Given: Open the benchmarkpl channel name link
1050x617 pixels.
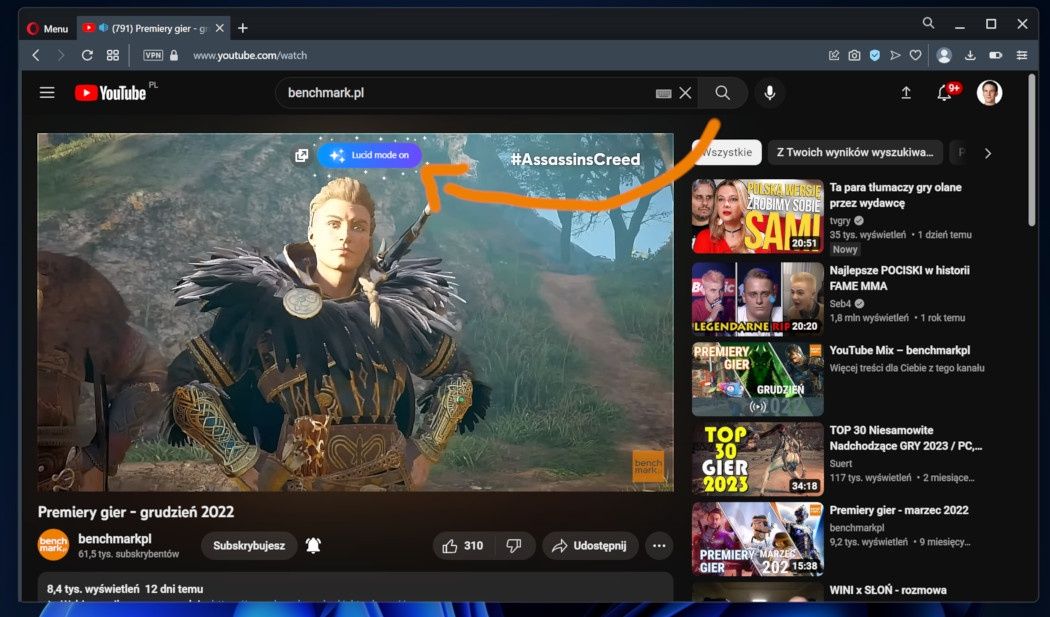Looking at the screenshot, I should click(115, 538).
